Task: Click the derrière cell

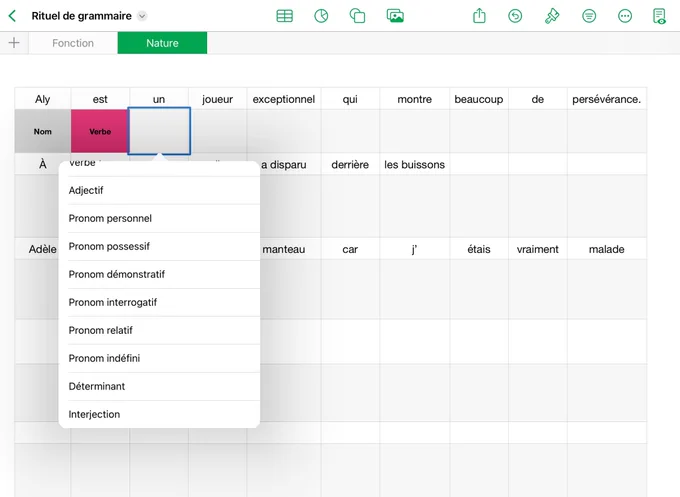Action: [x=350, y=164]
